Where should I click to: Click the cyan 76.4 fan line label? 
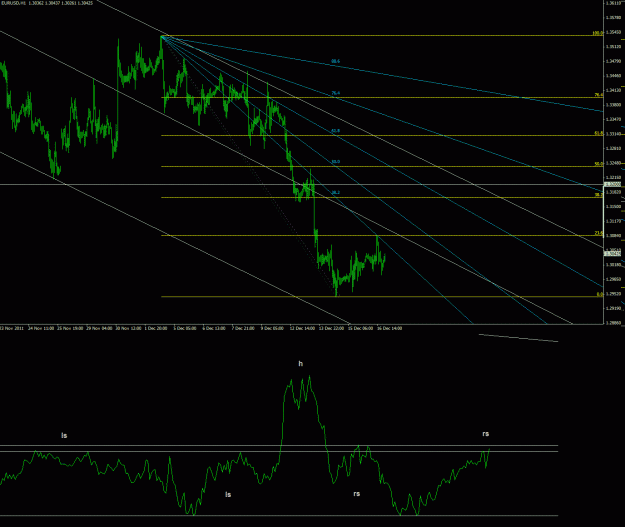click(336, 93)
